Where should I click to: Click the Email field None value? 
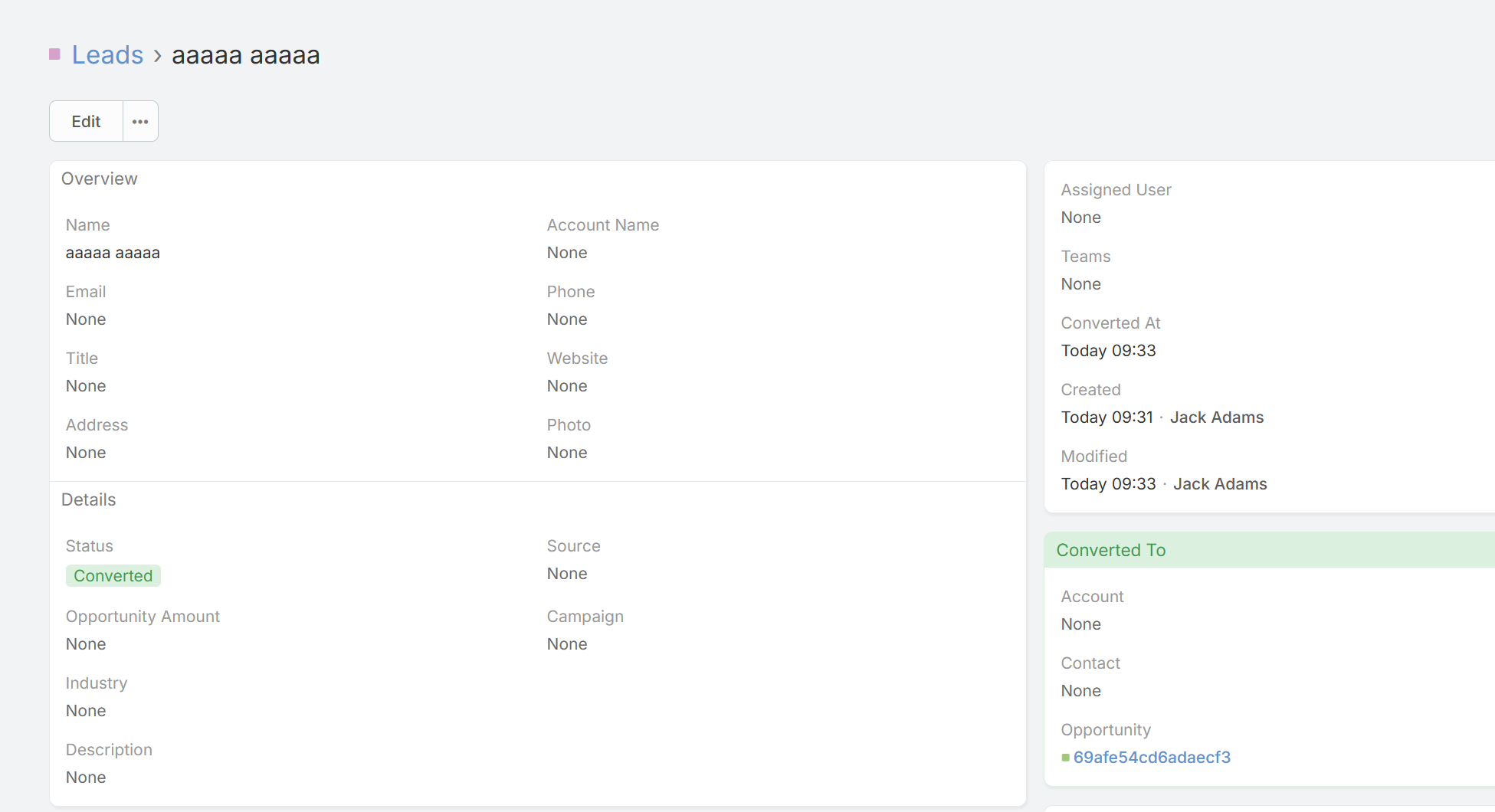[86, 319]
